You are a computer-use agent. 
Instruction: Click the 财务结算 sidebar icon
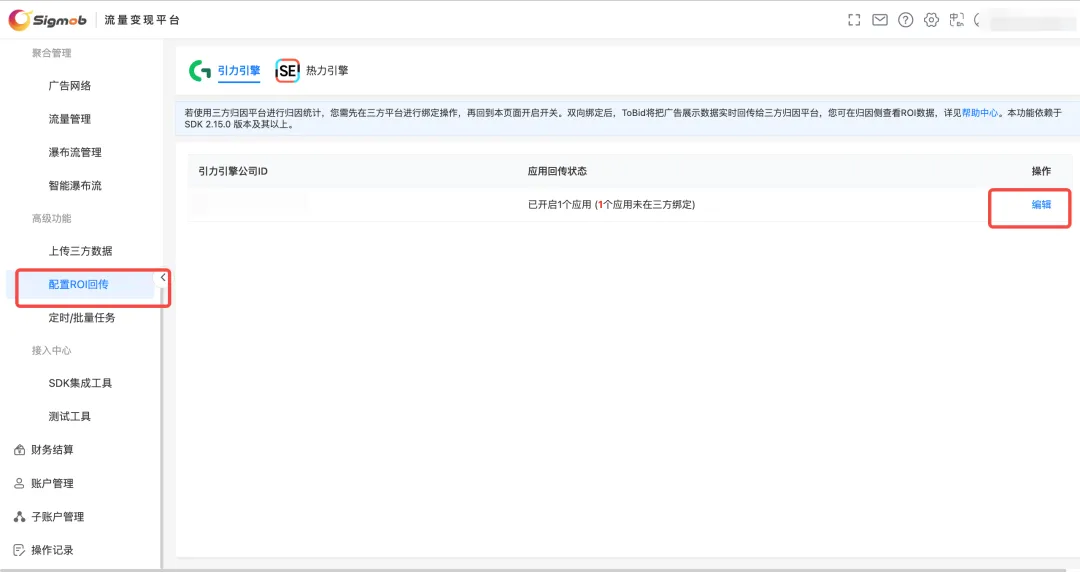19,450
